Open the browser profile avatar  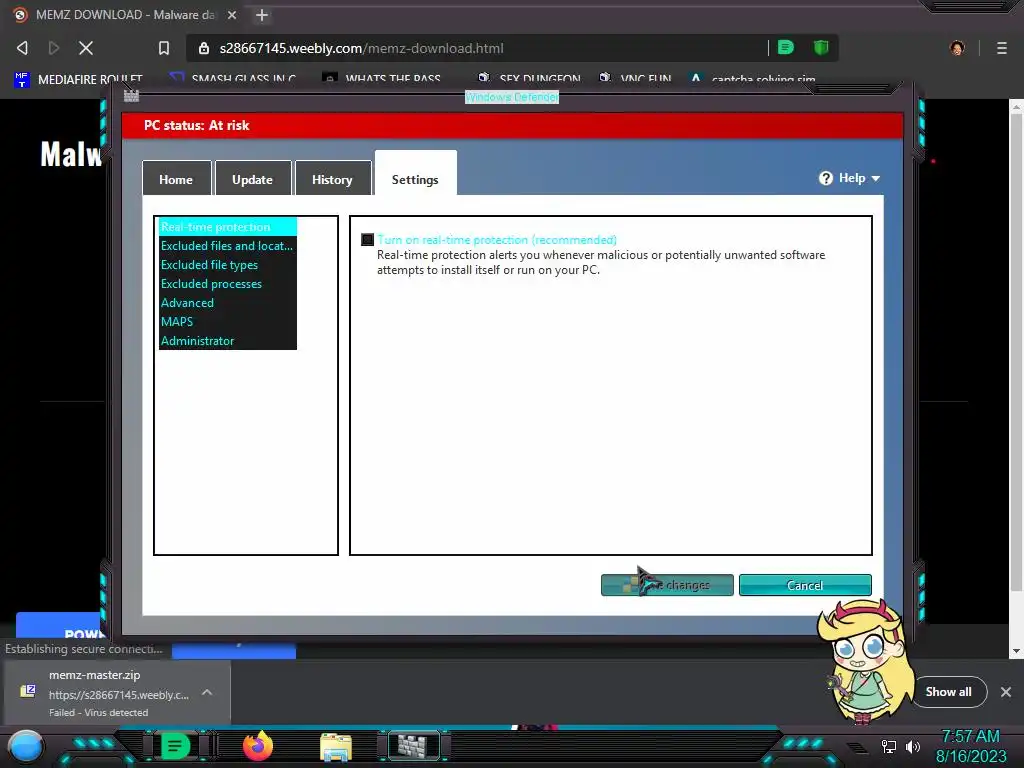click(x=957, y=48)
